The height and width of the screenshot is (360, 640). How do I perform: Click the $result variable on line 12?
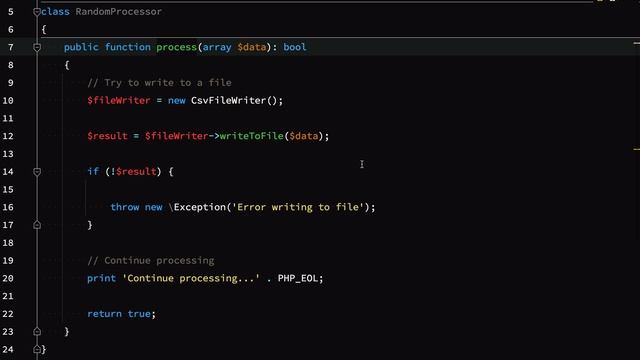point(107,136)
